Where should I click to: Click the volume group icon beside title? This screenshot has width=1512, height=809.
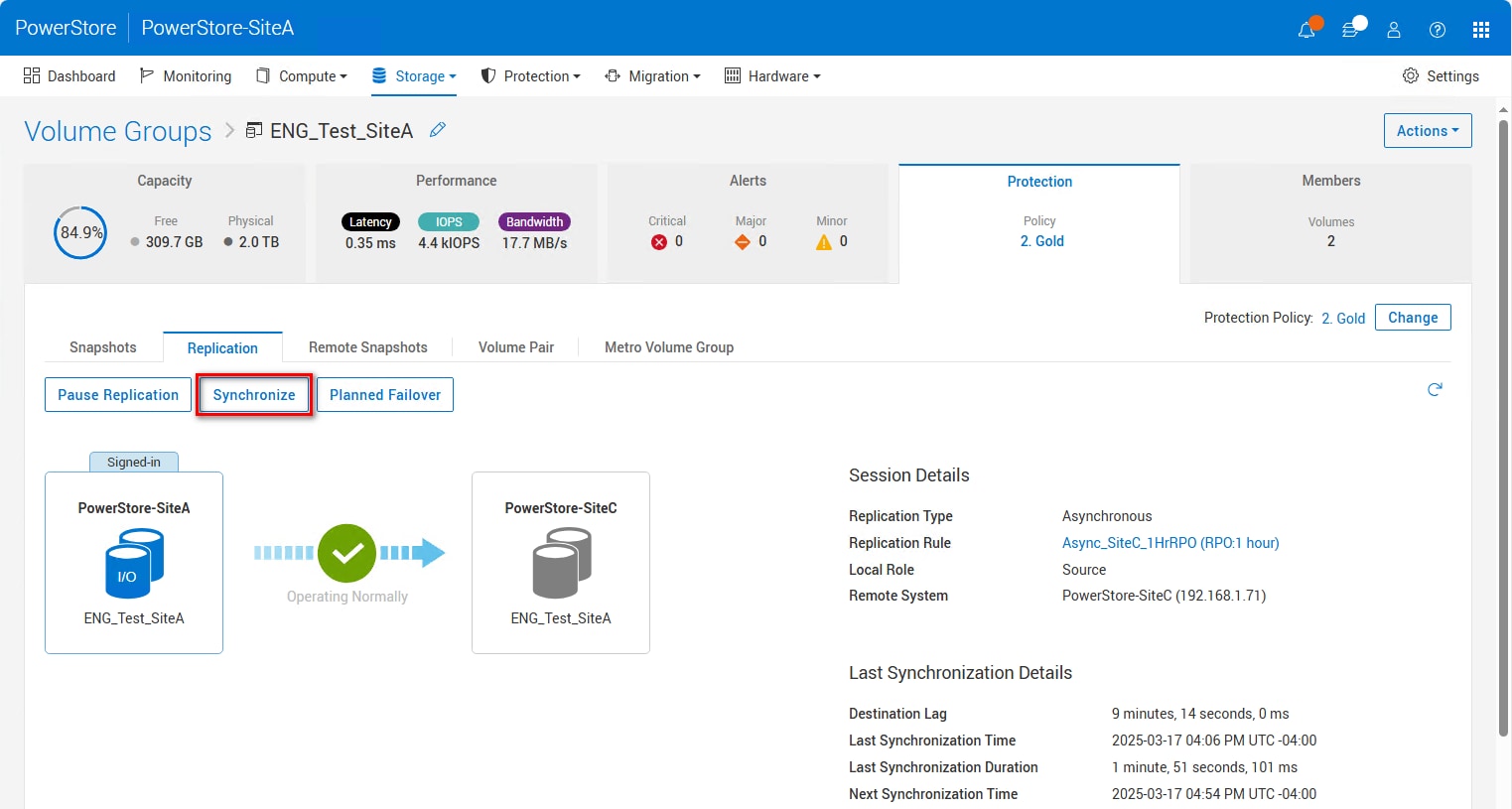pos(254,130)
